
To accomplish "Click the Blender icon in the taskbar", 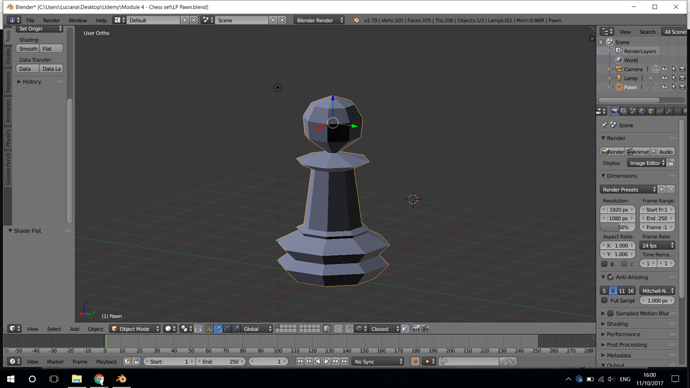I will 121,379.
